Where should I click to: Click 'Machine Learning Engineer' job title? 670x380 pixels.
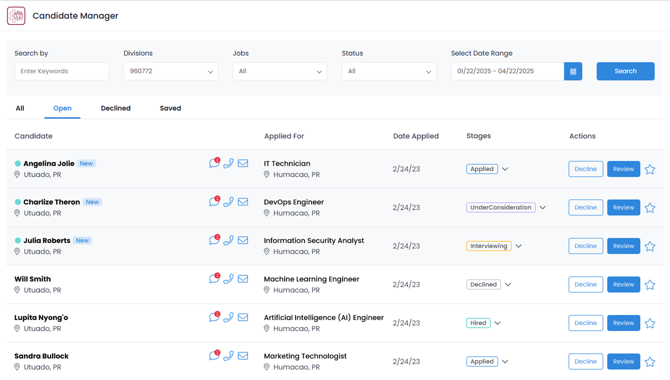coord(311,279)
